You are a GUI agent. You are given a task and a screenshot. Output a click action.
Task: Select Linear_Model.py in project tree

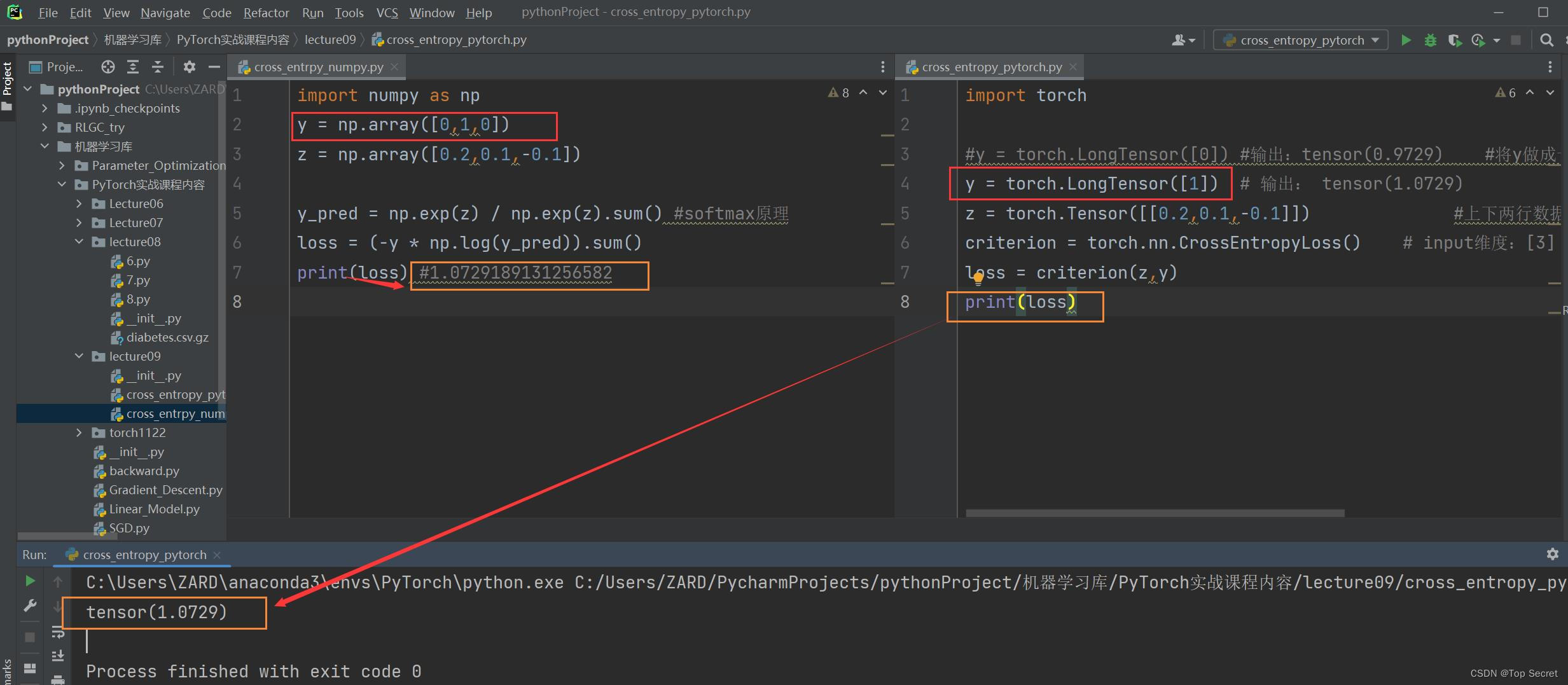[146, 509]
